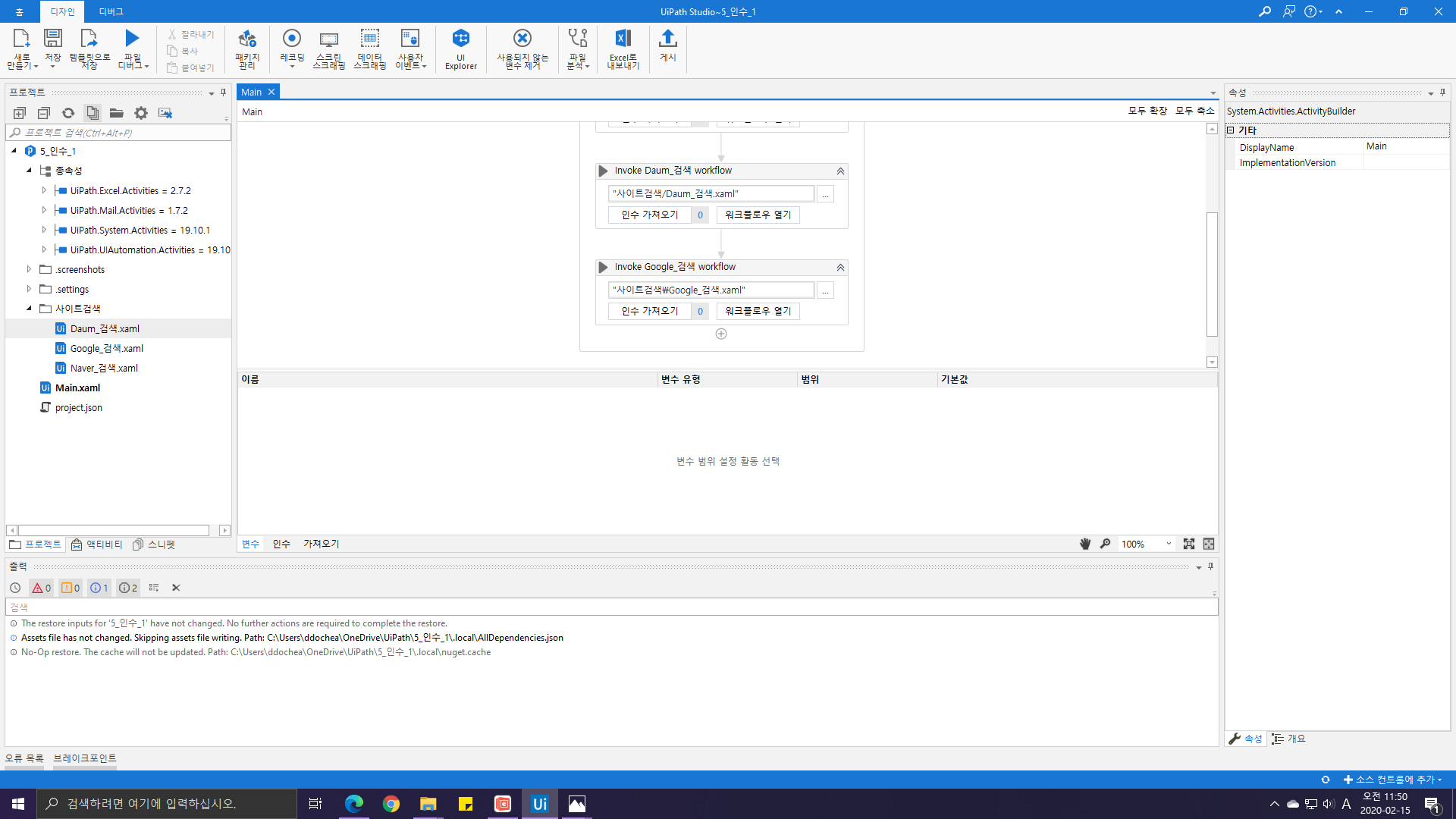The height and width of the screenshot is (819, 1456).
Task: Select Naver_검색.xaml in project tree
Action: click(x=104, y=368)
